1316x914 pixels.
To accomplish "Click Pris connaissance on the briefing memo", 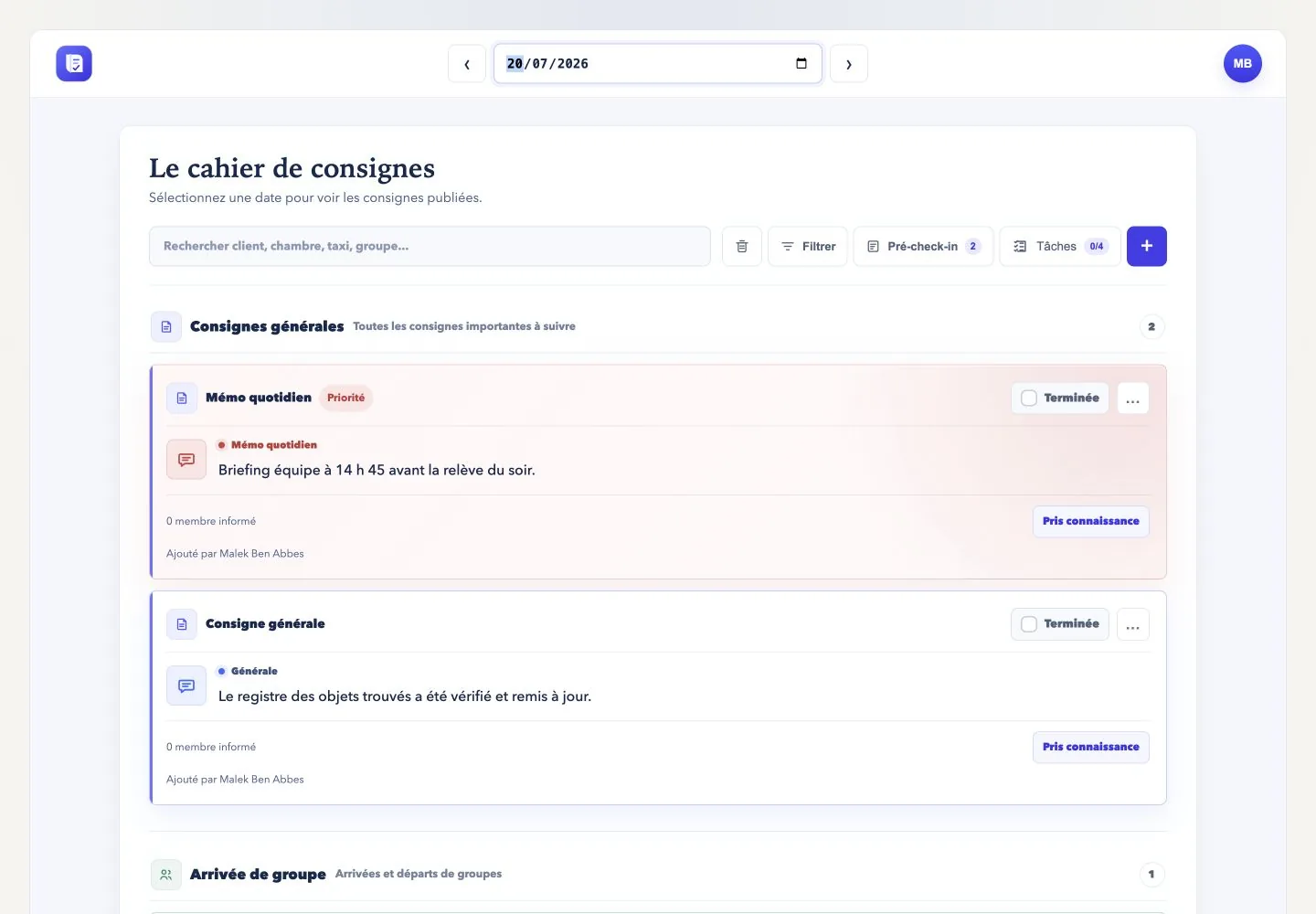I will pyautogui.click(x=1091, y=522).
